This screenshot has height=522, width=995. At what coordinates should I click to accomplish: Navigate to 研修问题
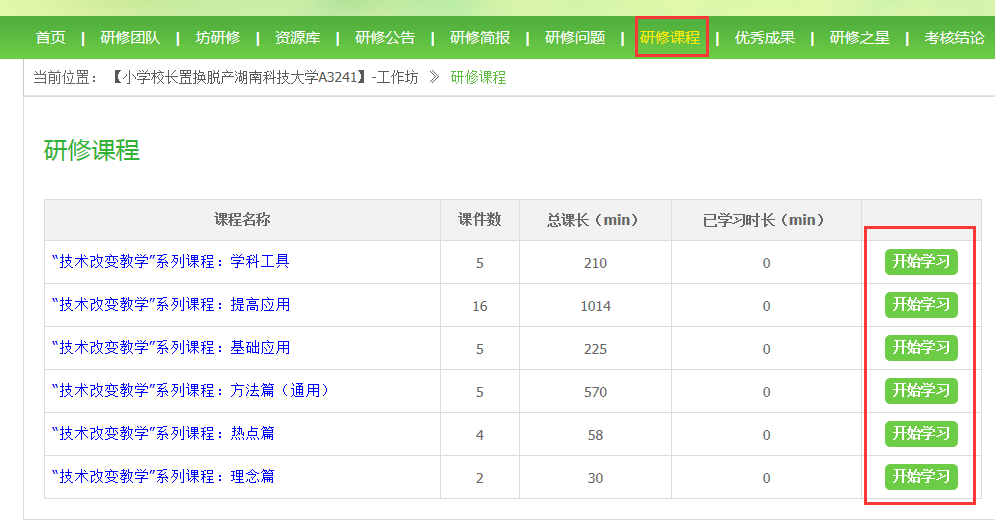coord(575,38)
